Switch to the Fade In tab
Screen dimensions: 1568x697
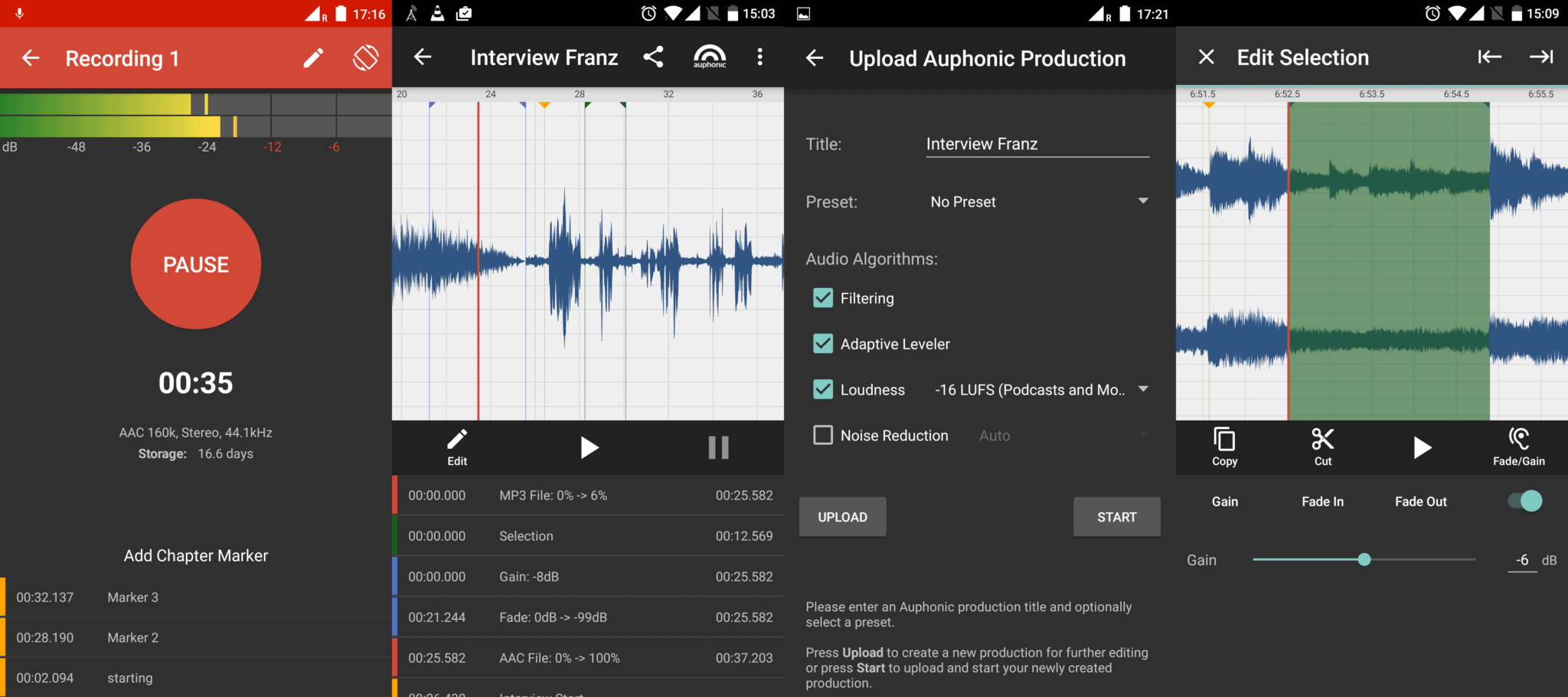coord(1322,501)
